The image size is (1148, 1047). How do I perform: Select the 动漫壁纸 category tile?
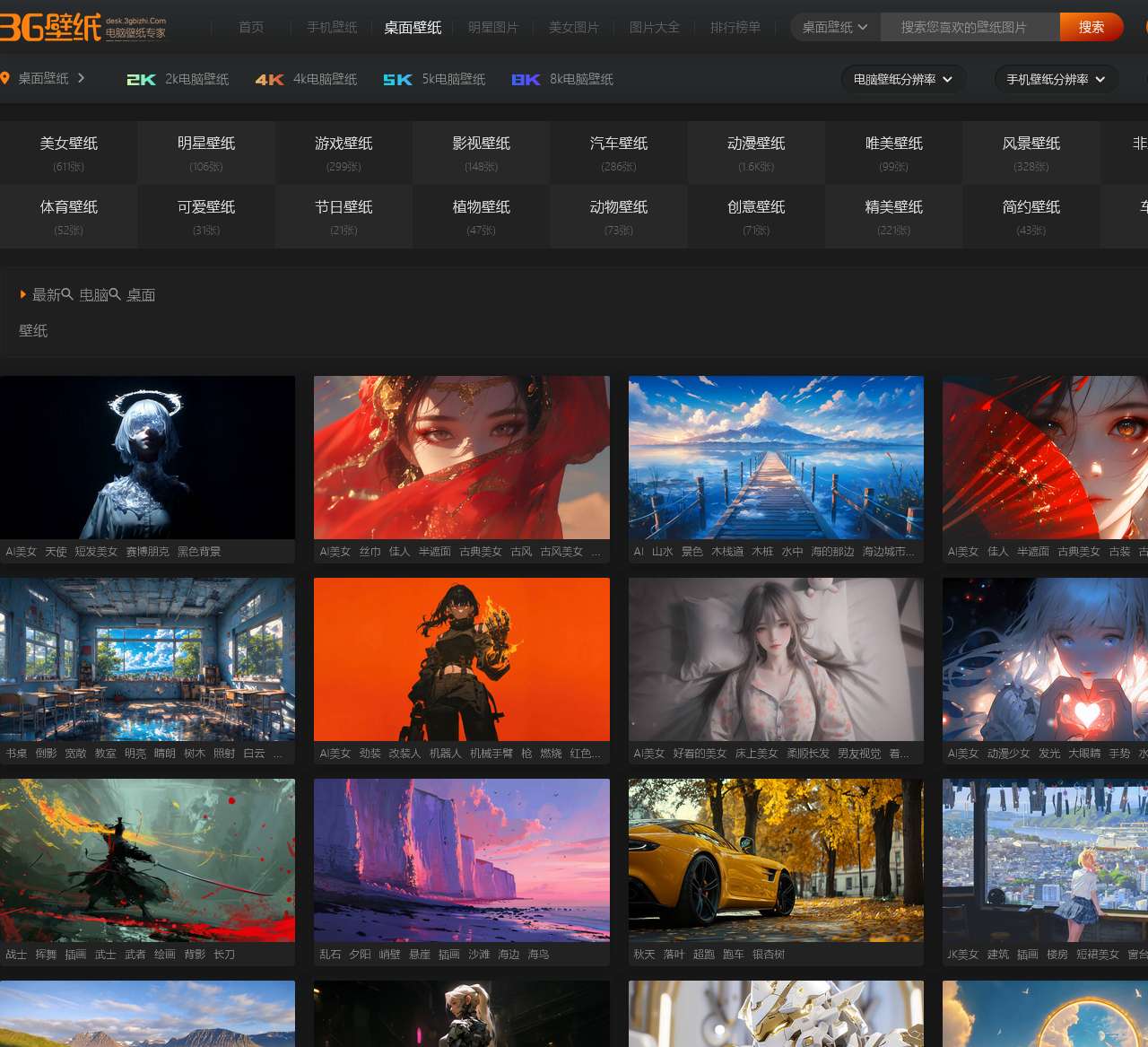click(756, 153)
